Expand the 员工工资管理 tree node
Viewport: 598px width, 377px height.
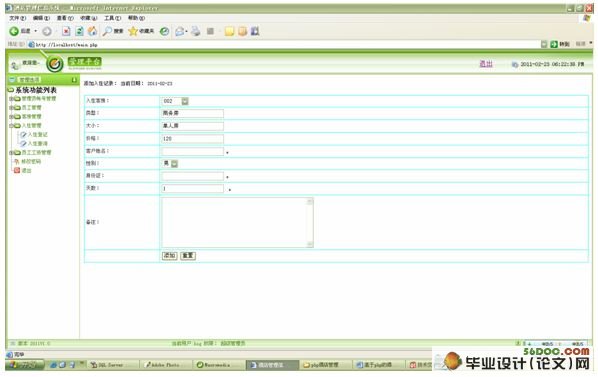11,153
